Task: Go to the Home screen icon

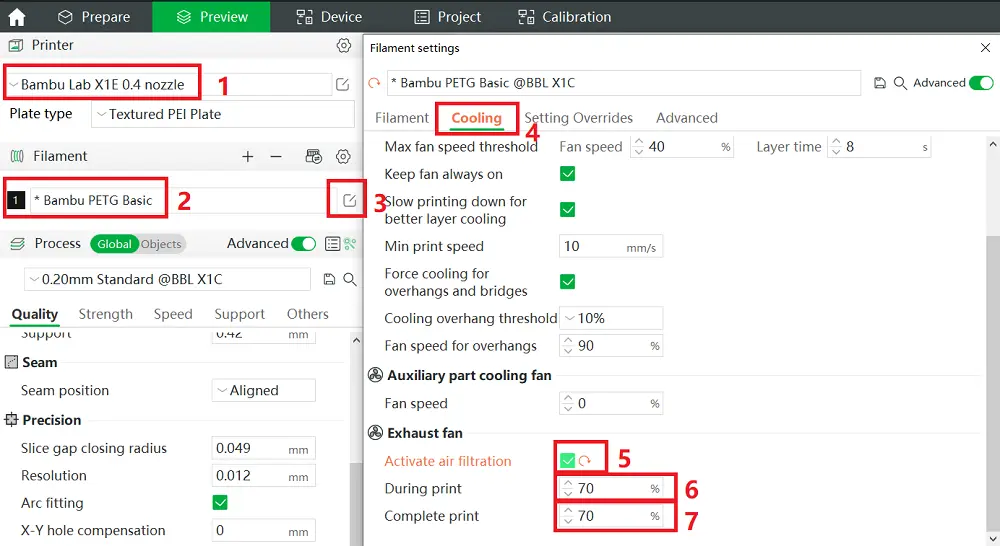Action: point(17,17)
